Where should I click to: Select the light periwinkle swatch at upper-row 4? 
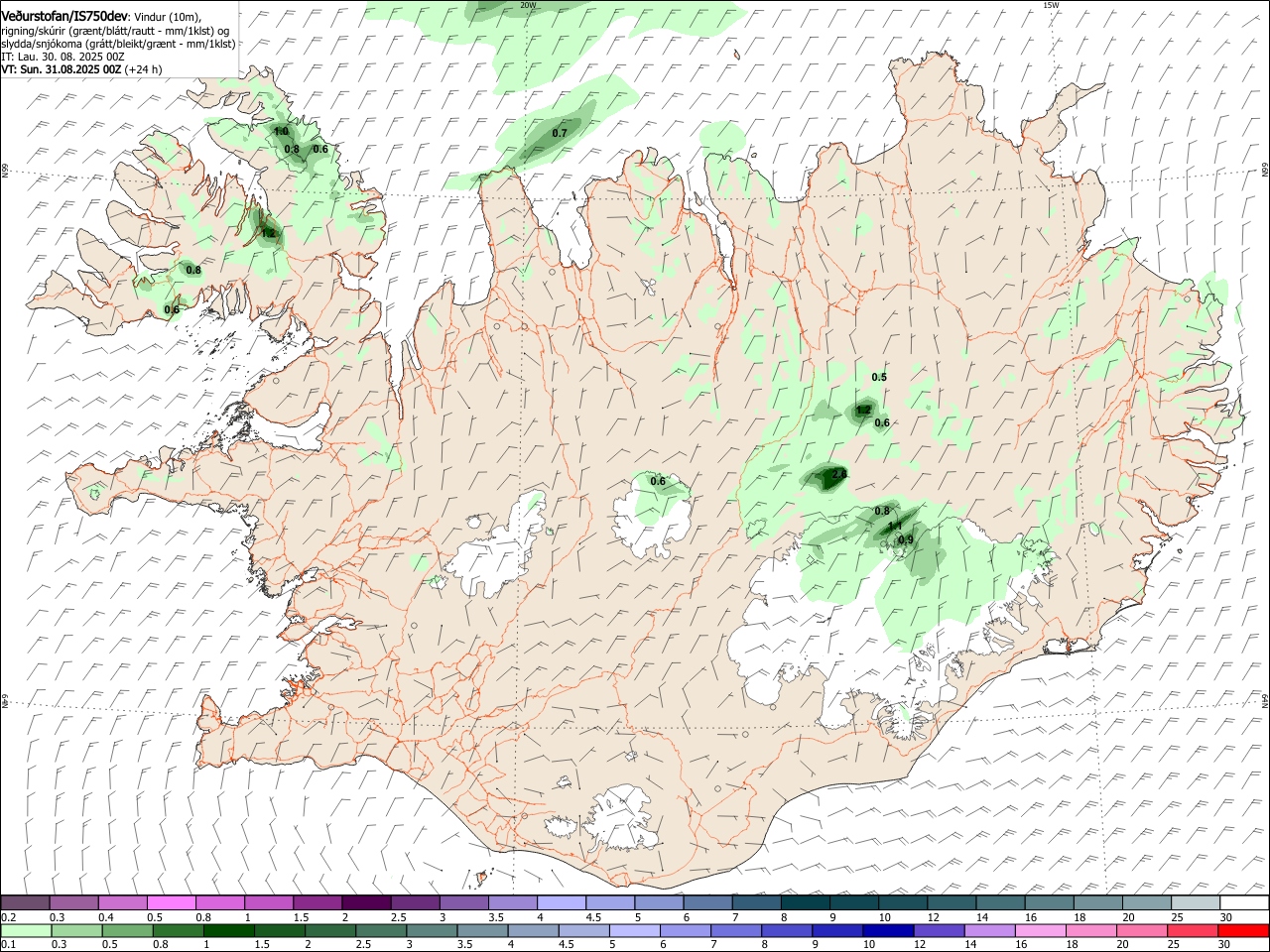562,902
